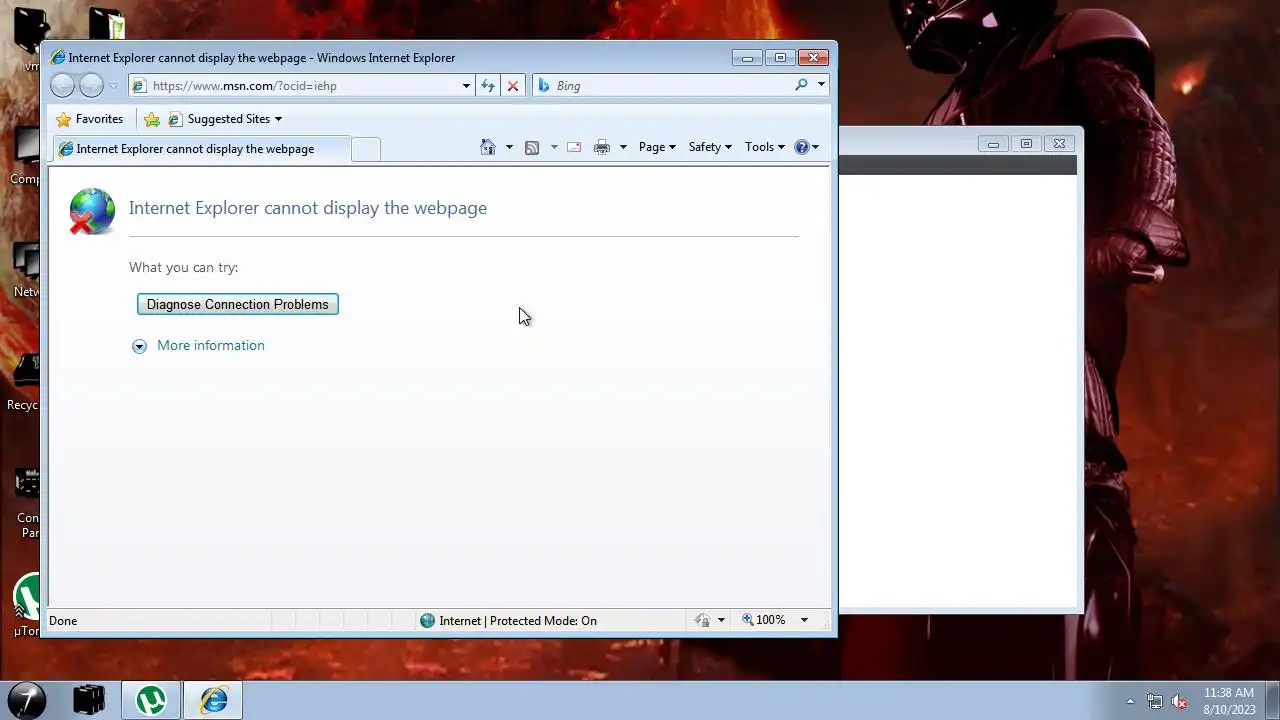Click Add to Favorites Bar star icon
The height and width of the screenshot is (720, 1280).
(x=152, y=119)
